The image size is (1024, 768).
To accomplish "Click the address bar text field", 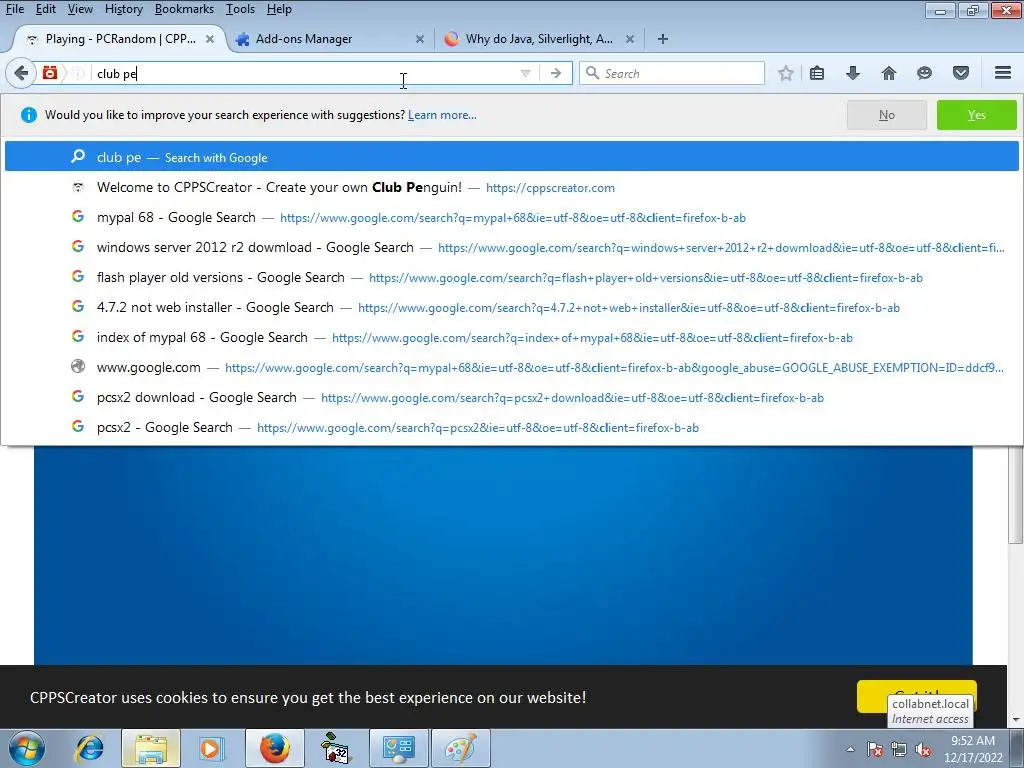I will click(304, 73).
